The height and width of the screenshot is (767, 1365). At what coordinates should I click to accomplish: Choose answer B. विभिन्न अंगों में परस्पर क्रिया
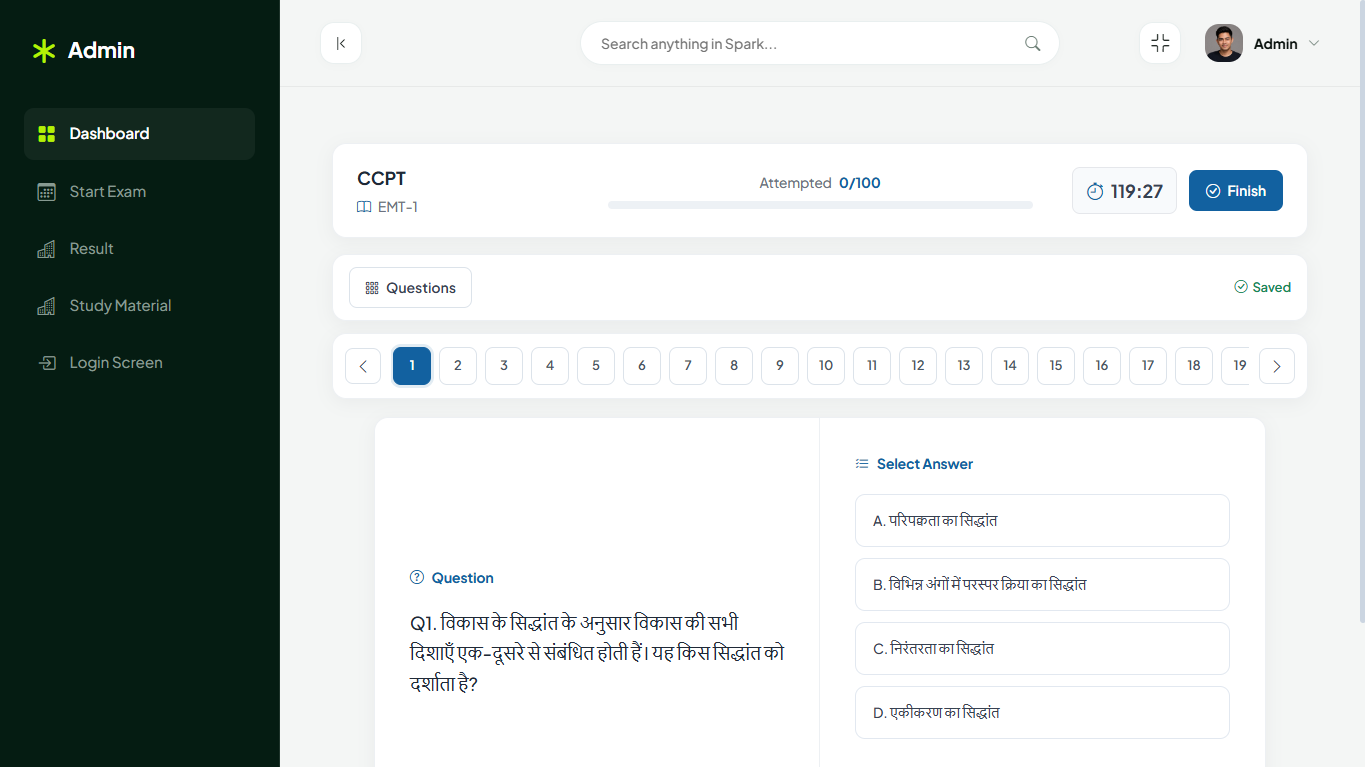point(1042,585)
